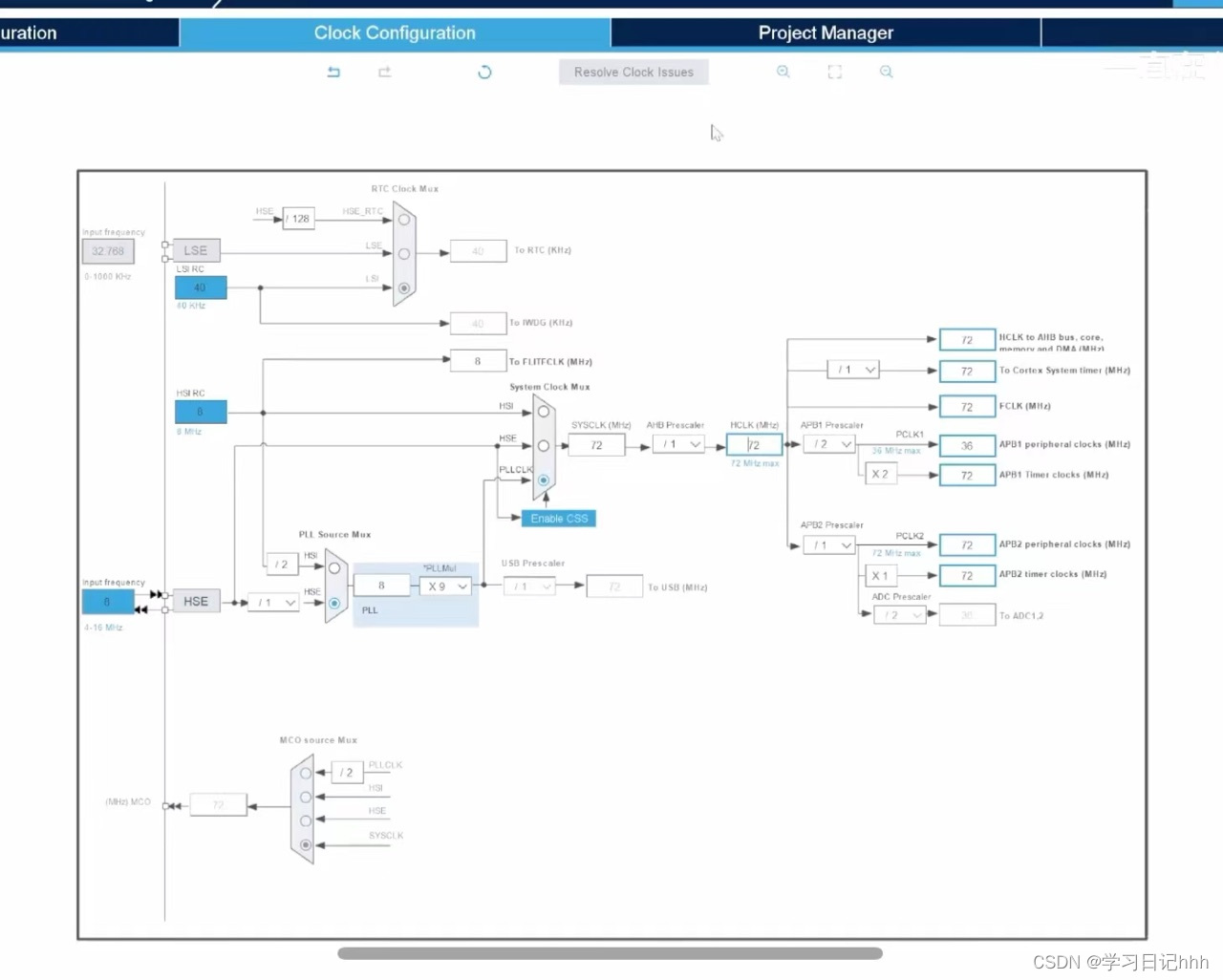Click the HSE input frequency field
The height and width of the screenshot is (980, 1223).
point(107,602)
